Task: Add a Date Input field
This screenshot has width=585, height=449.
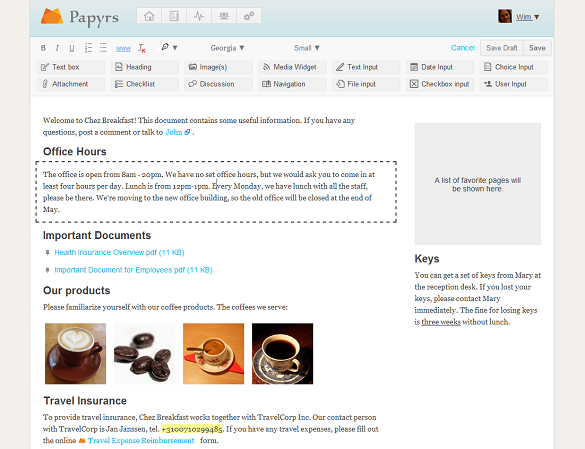Action: pos(440,67)
